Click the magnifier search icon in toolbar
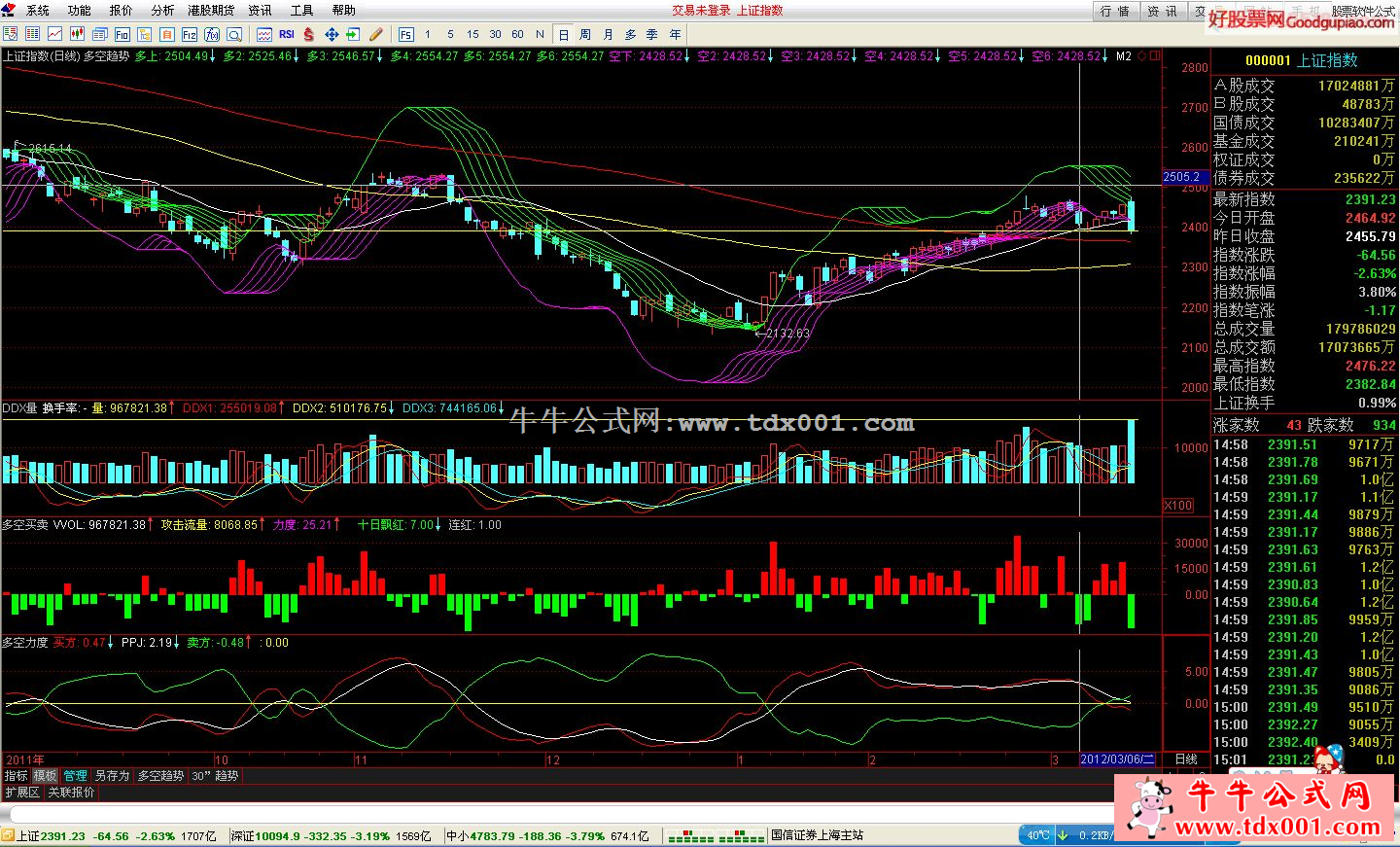The width and height of the screenshot is (1400, 847). 234,34
